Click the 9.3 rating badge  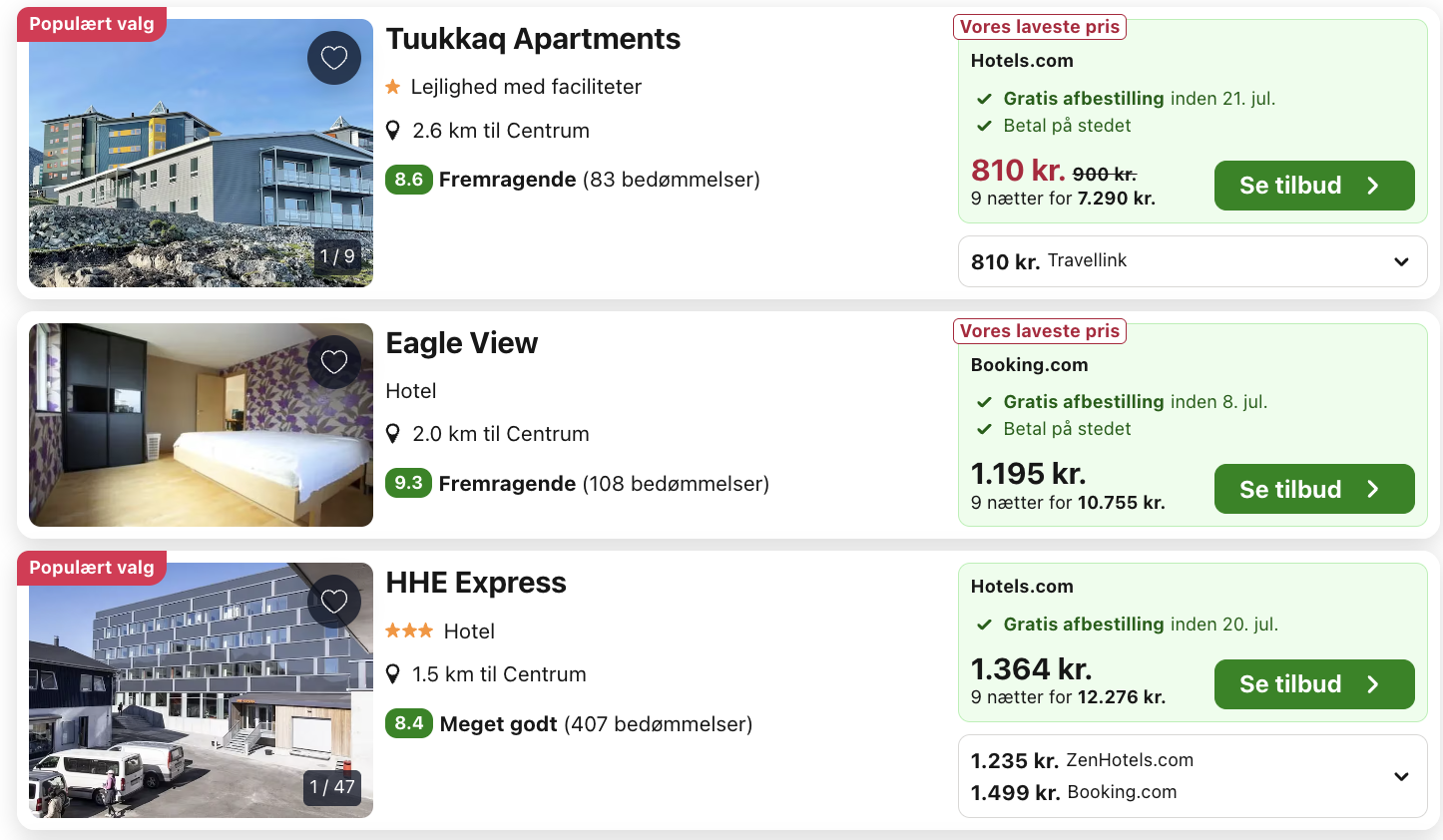[409, 483]
